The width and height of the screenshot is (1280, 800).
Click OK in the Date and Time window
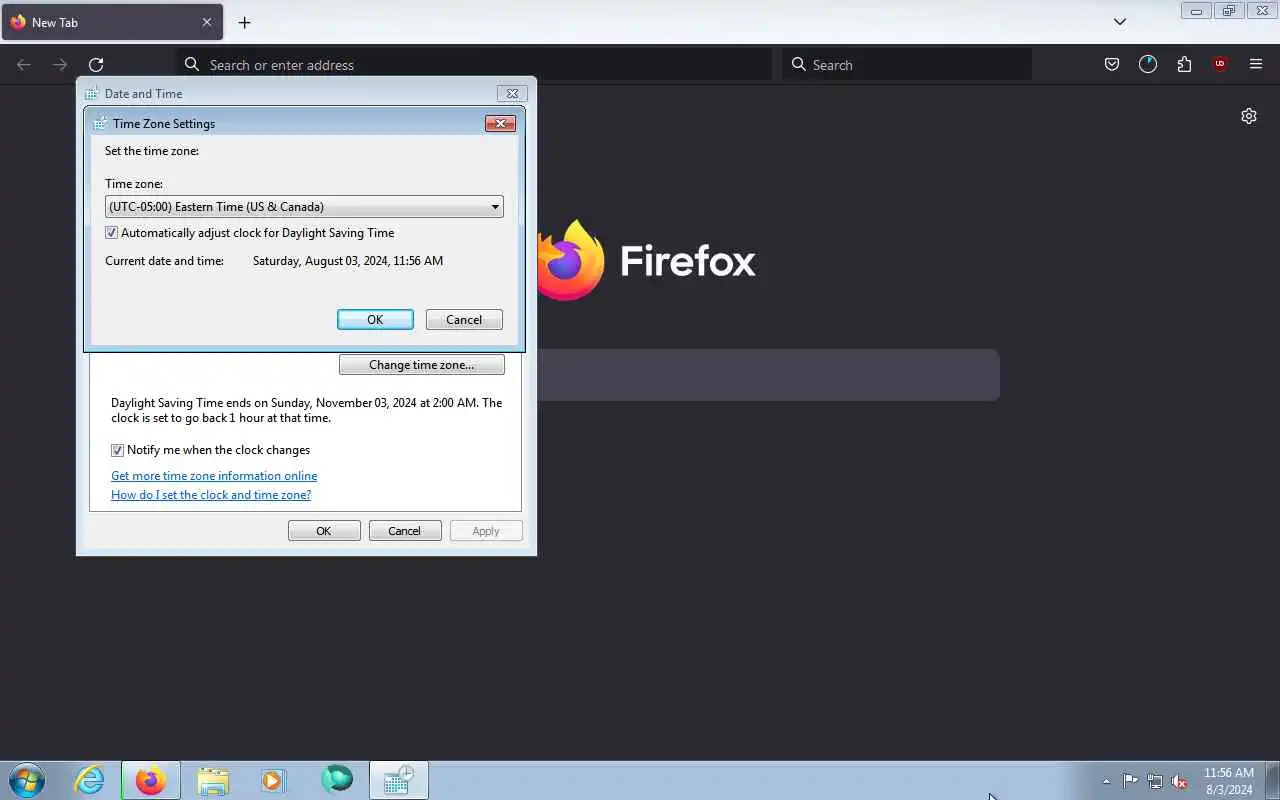click(x=324, y=531)
